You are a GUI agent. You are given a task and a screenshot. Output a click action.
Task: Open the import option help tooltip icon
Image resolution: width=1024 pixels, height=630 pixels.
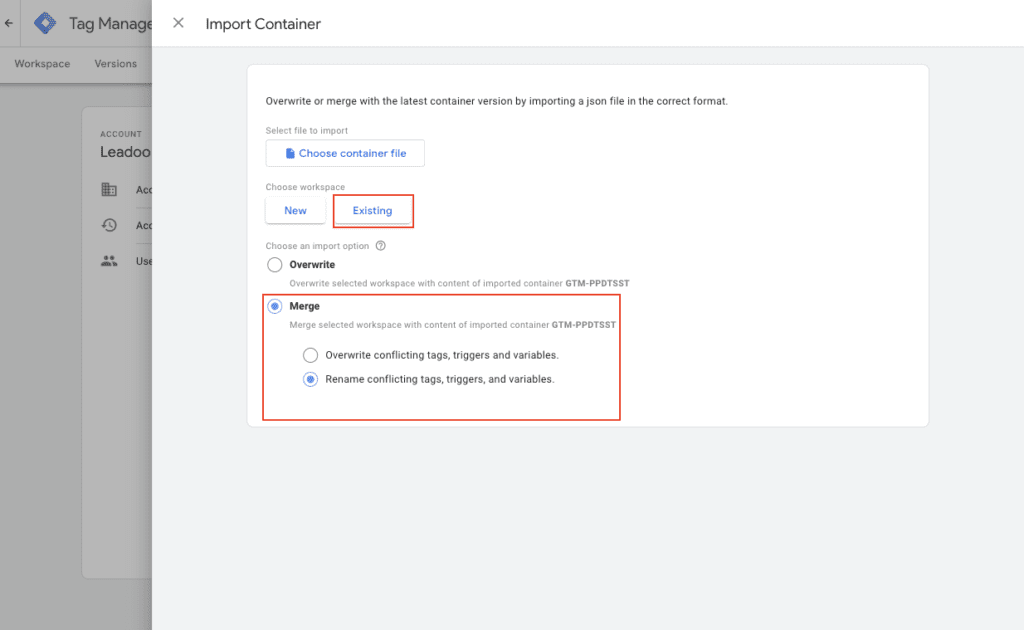(x=381, y=245)
